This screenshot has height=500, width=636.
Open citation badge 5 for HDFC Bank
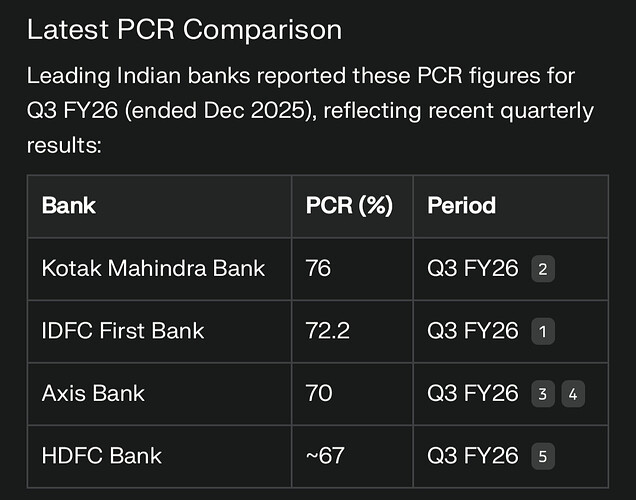coord(543,456)
